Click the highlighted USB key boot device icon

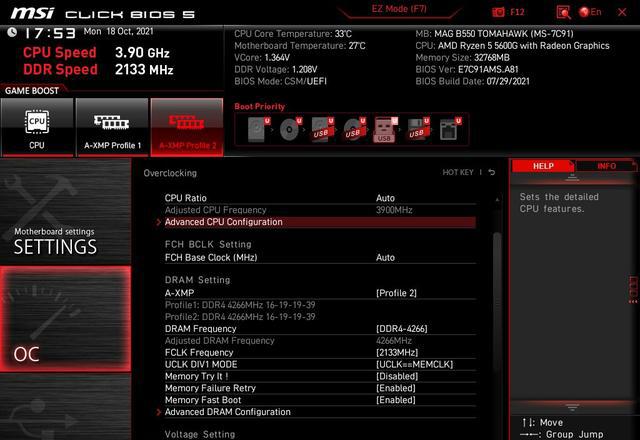(x=385, y=130)
